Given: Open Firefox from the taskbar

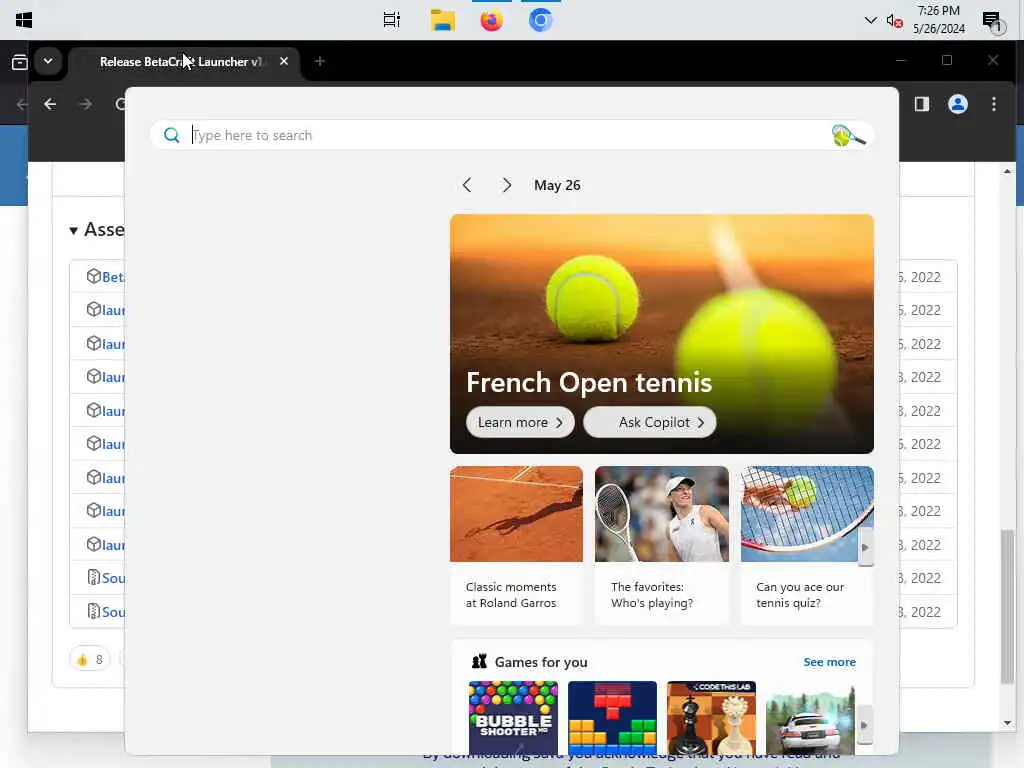Looking at the screenshot, I should click(x=491, y=20).
